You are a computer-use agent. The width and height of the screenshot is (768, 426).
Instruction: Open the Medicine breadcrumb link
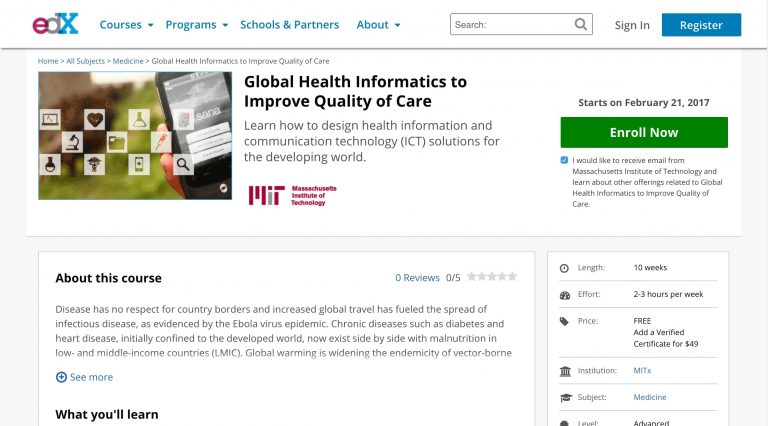(x=128, y=61)
